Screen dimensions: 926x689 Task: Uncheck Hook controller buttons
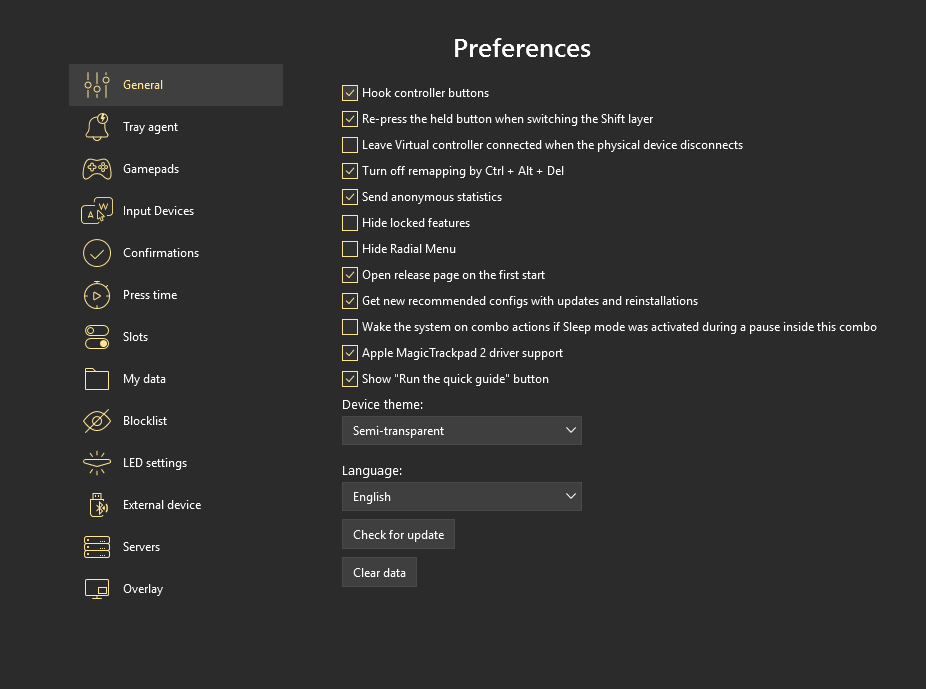pyautogui.click(x=350, y=93)
